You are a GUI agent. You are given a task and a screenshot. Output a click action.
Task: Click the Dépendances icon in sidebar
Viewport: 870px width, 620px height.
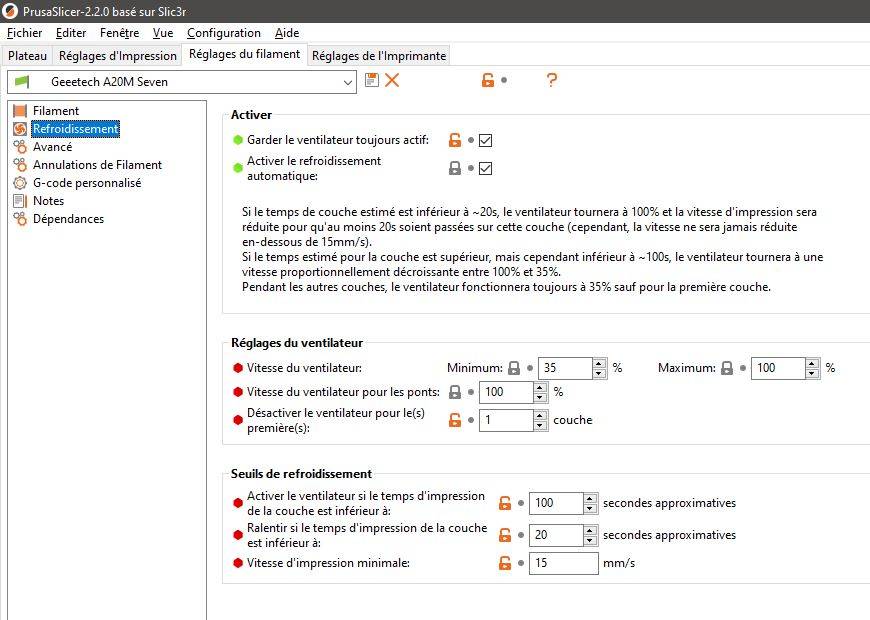point(20,219)
